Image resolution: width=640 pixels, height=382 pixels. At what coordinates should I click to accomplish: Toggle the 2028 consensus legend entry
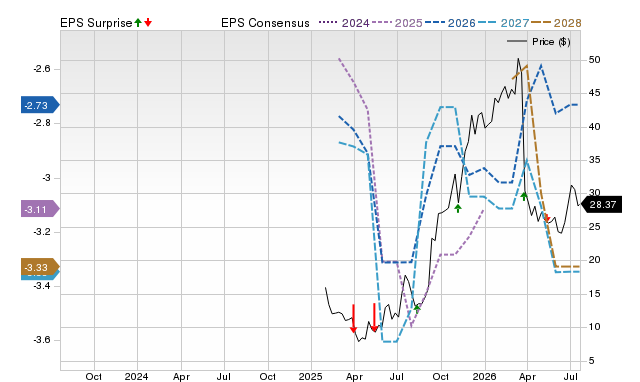[x=556, y=23]
